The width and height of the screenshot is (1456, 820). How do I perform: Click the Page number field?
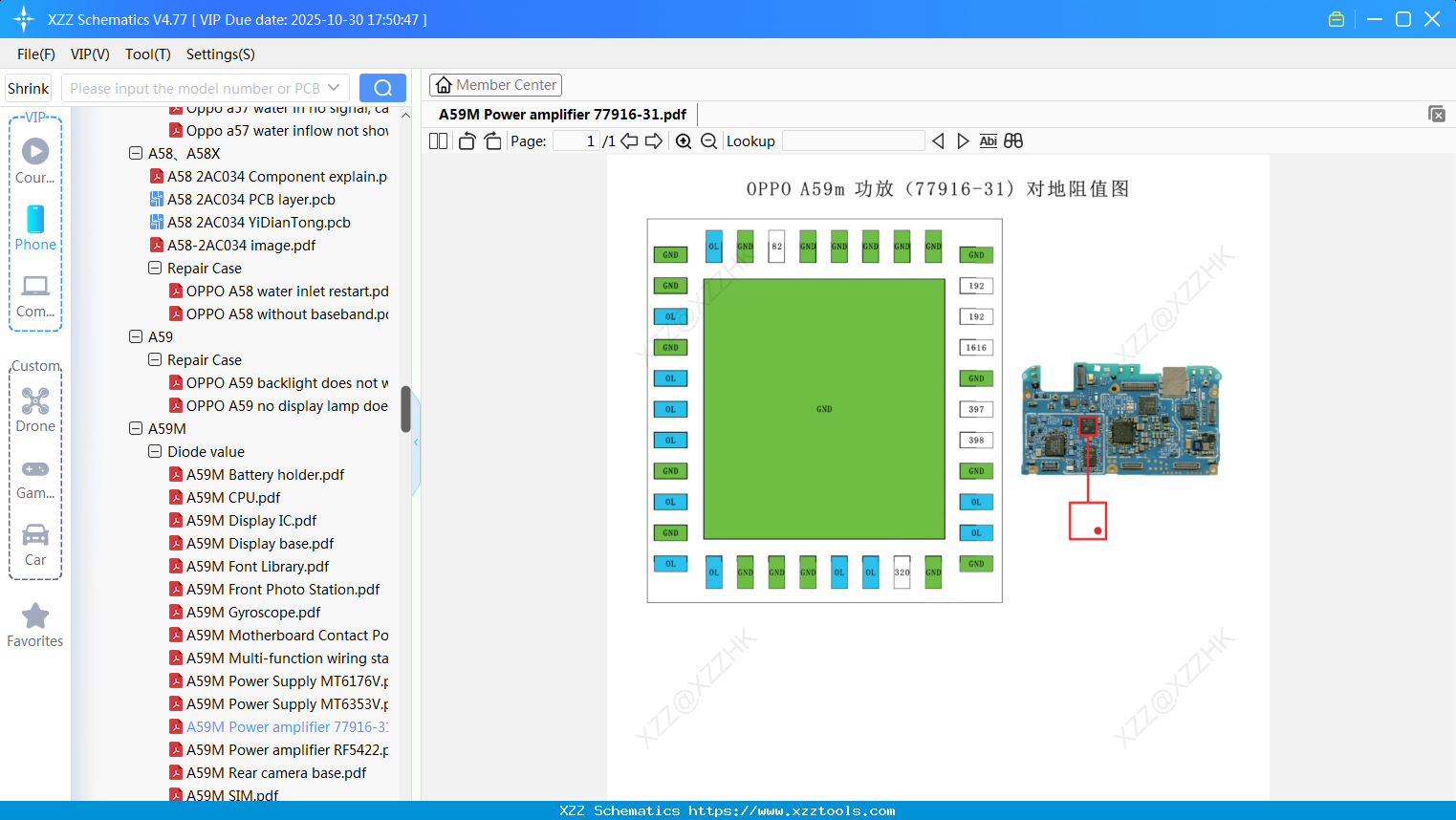[x=576, y=141]
